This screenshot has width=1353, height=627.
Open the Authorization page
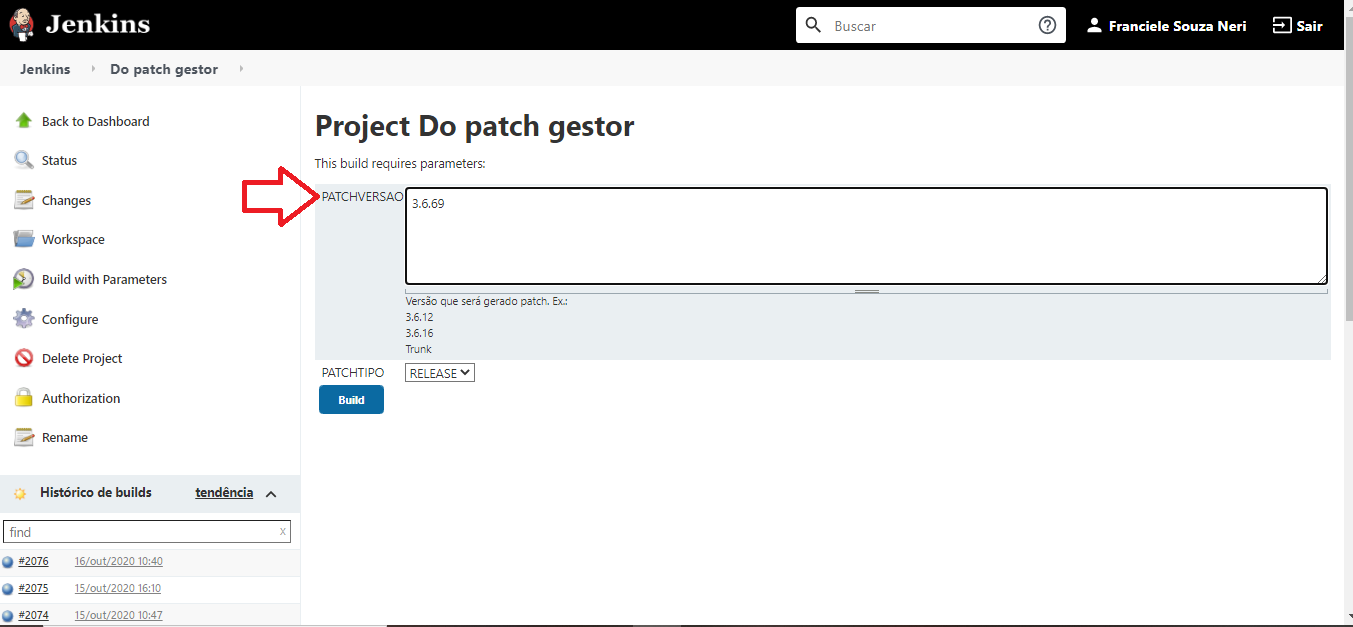(81, 398)
